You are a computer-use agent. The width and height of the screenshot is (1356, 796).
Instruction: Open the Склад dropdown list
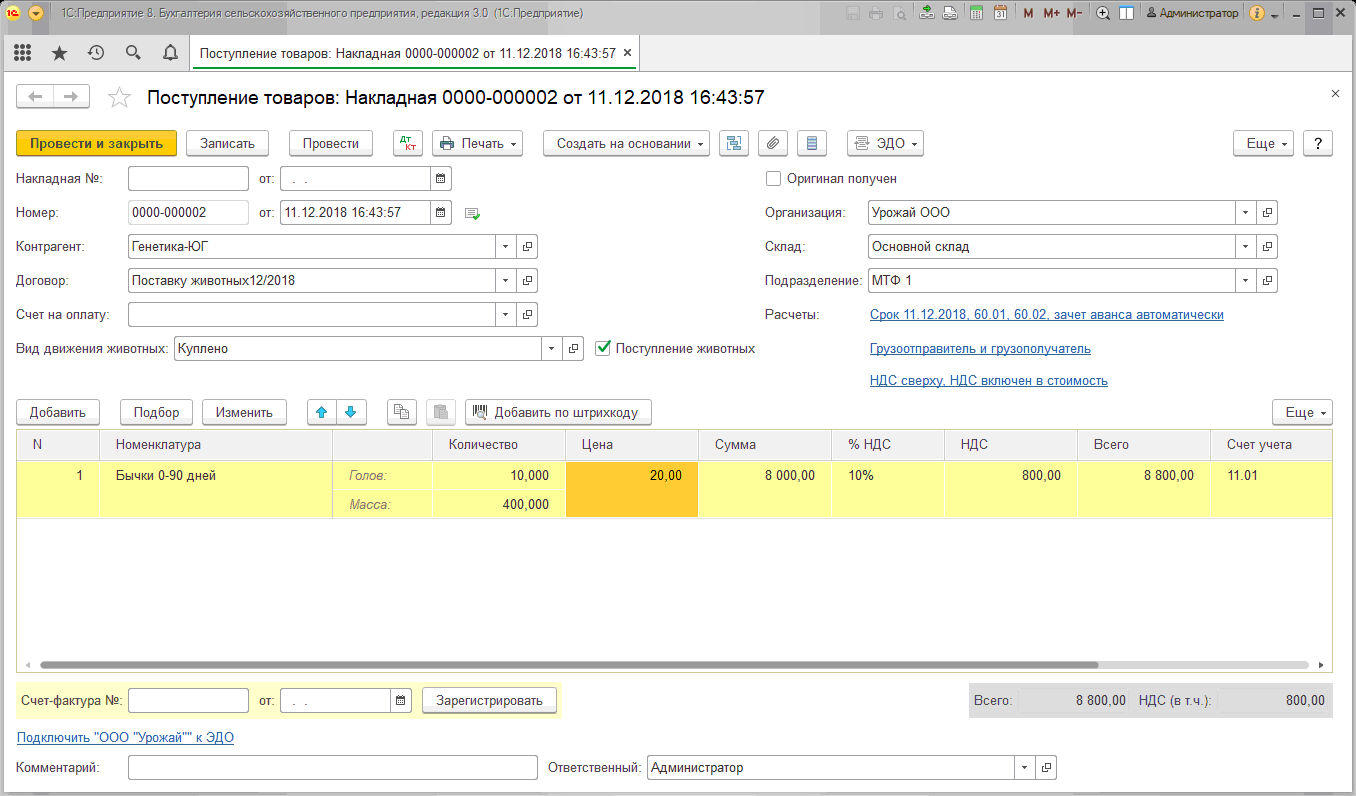tap(1245, 246)
